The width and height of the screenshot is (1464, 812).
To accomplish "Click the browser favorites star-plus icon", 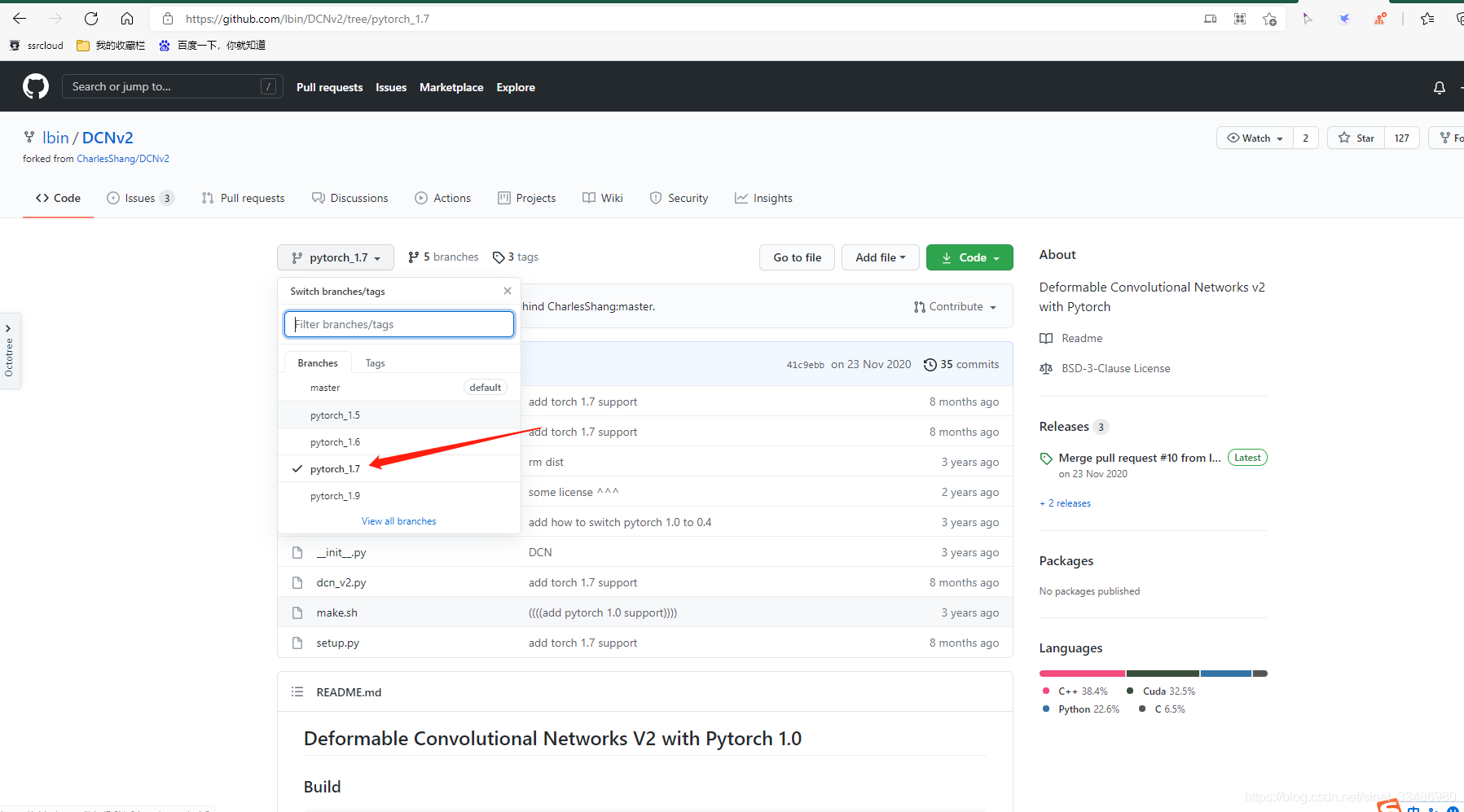I will (1269, 19).
